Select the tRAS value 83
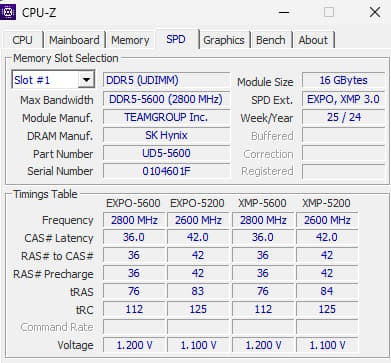Viewport: 391px width, 363px height. [198, 291]
